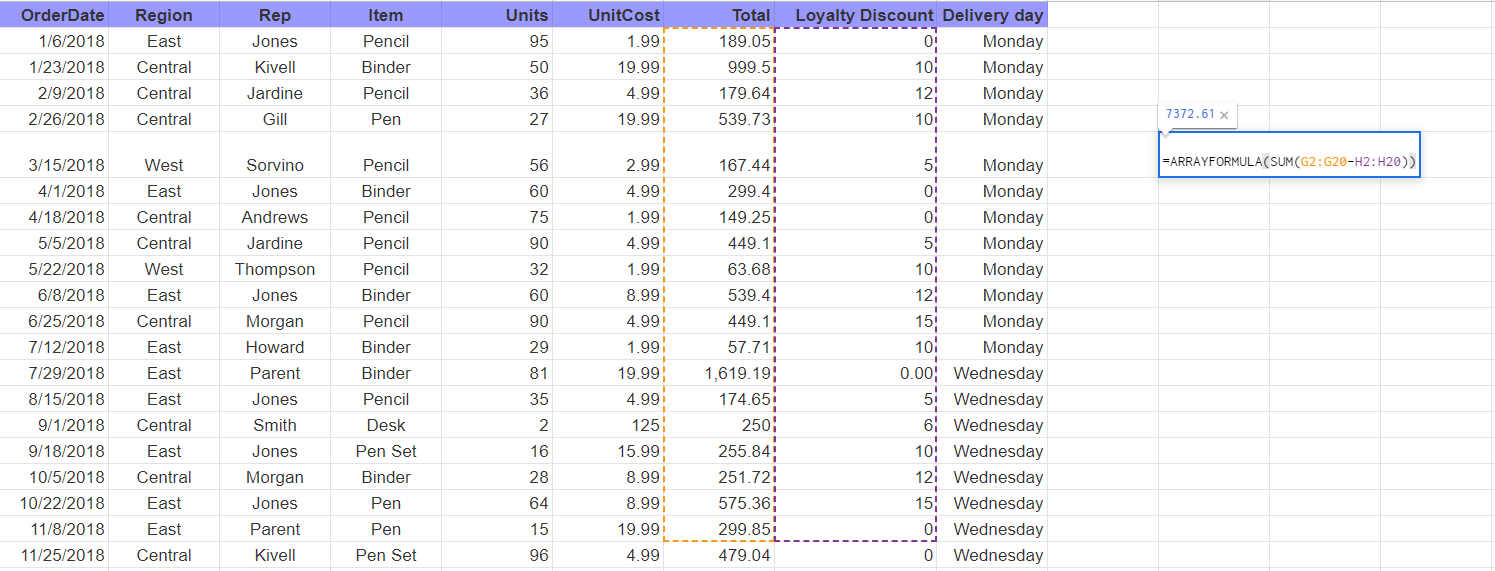Click the date cell 7/29/2018

54,373
